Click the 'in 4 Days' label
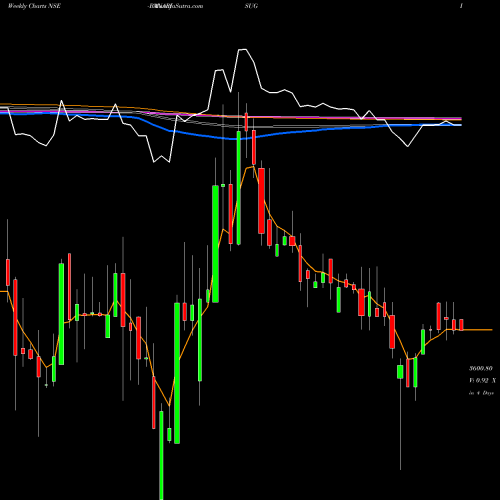This screenshot has height=500, width=500. coord(481,393)
